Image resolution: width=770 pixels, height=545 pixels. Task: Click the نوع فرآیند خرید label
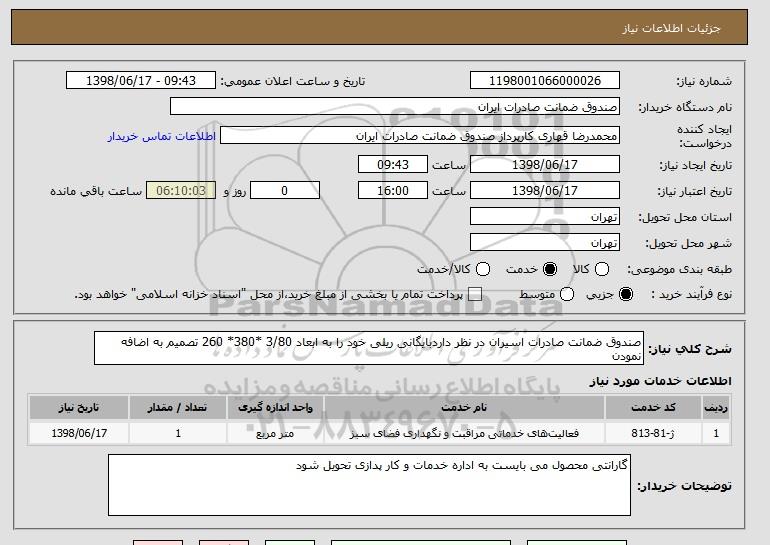(x=691, y=295)
